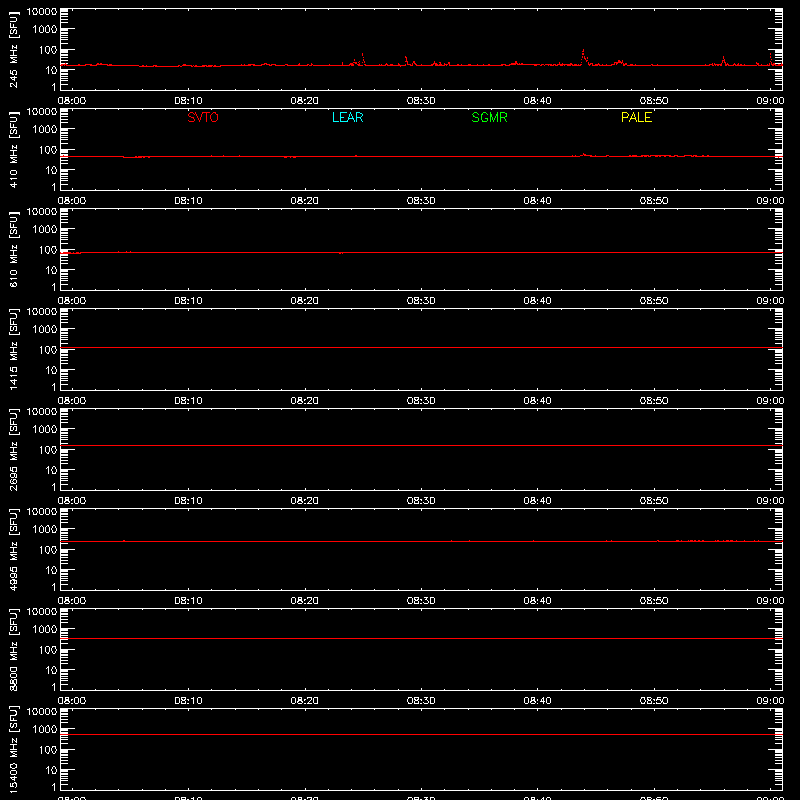
Task: Select the 410 MHz [SFU] axis title
Action: tap(13, 149)
